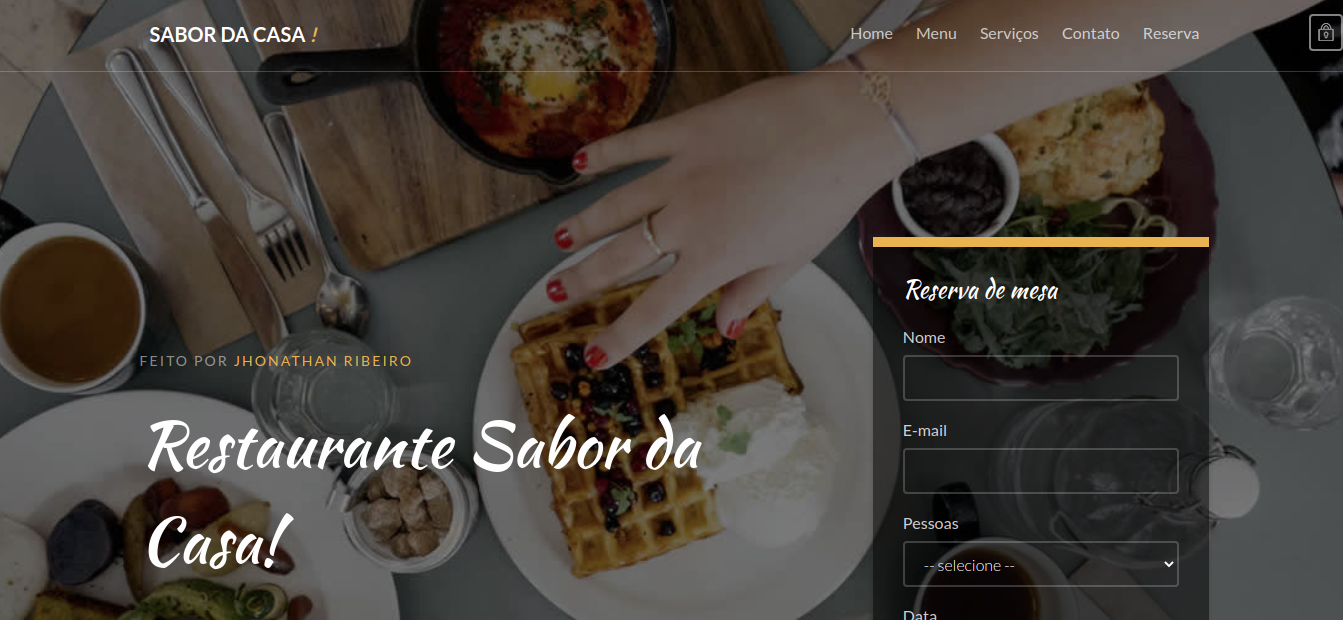Click the yellow bar atop the reservation form
Viewport: 1343px width, 620px height.
pyautogui.click(x=1041, y=242)
